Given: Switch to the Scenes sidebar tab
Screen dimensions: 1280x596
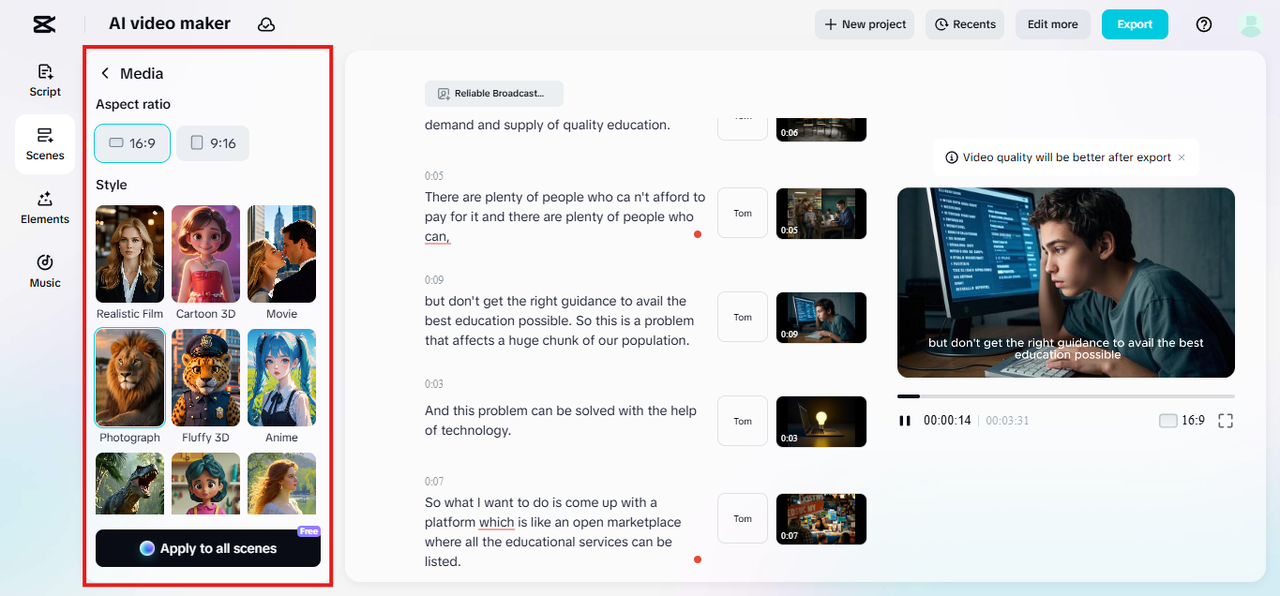Looking at the screenshot, I should click(x=45, y=144).
